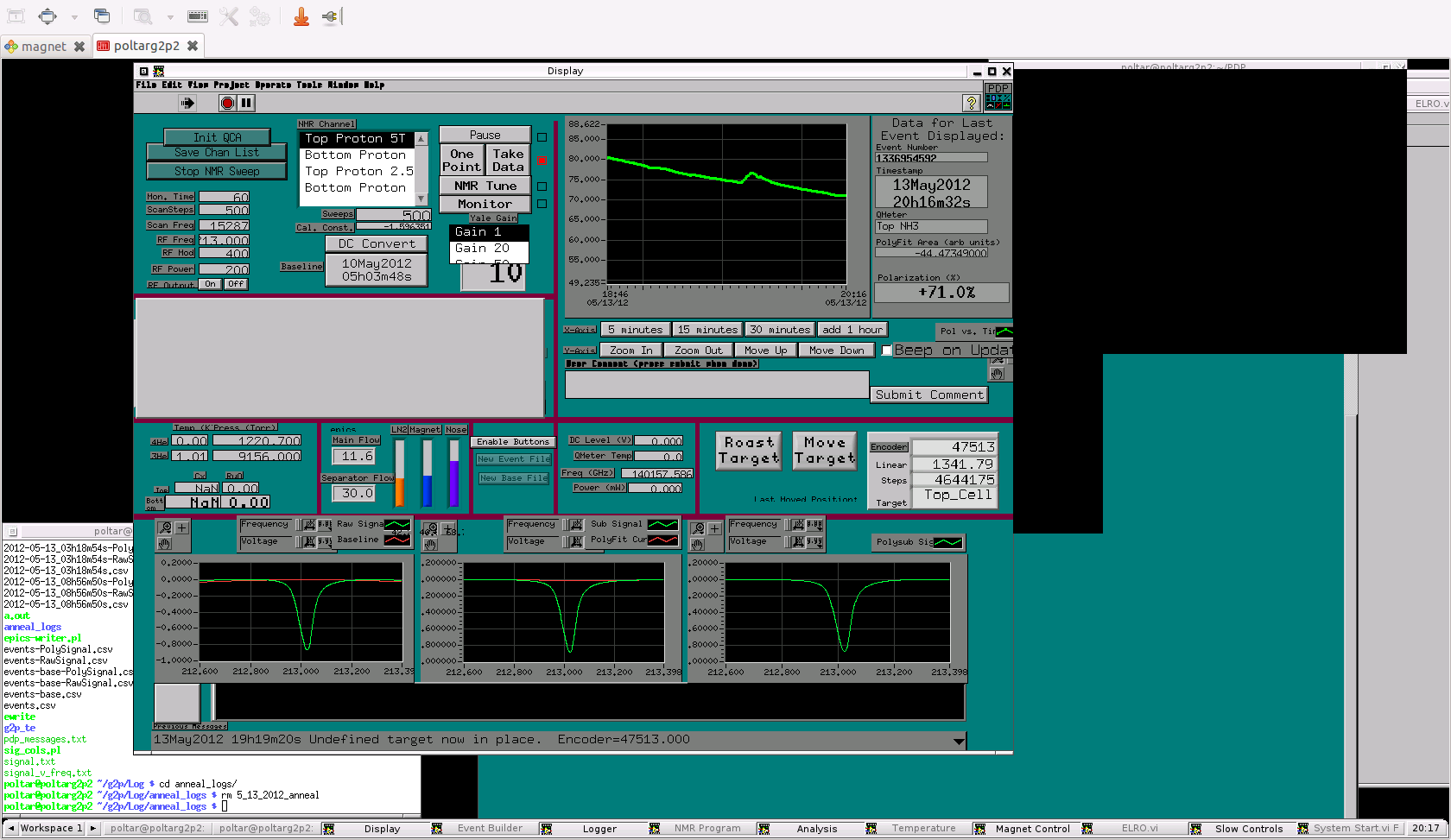Image resolution: width=1451 pixels, height=840 pixels.
Task: Expand the Previous Messages dropdown arrow
Action: (959, 741)
